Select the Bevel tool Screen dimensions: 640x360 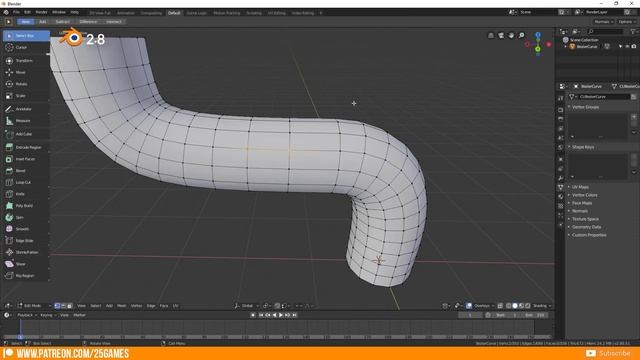pyautogui.click(x=26, y=171)
